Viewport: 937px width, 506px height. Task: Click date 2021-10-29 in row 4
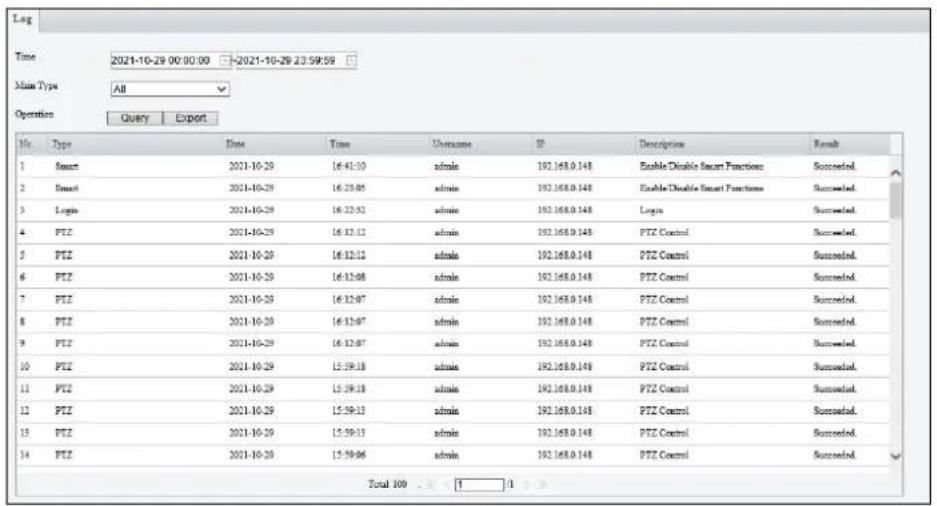(x=251, y=232)
